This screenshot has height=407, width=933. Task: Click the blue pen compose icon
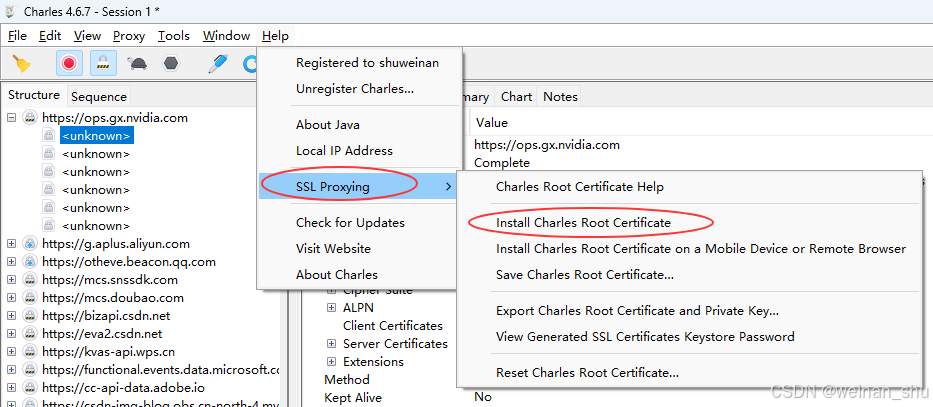[218, 63]
